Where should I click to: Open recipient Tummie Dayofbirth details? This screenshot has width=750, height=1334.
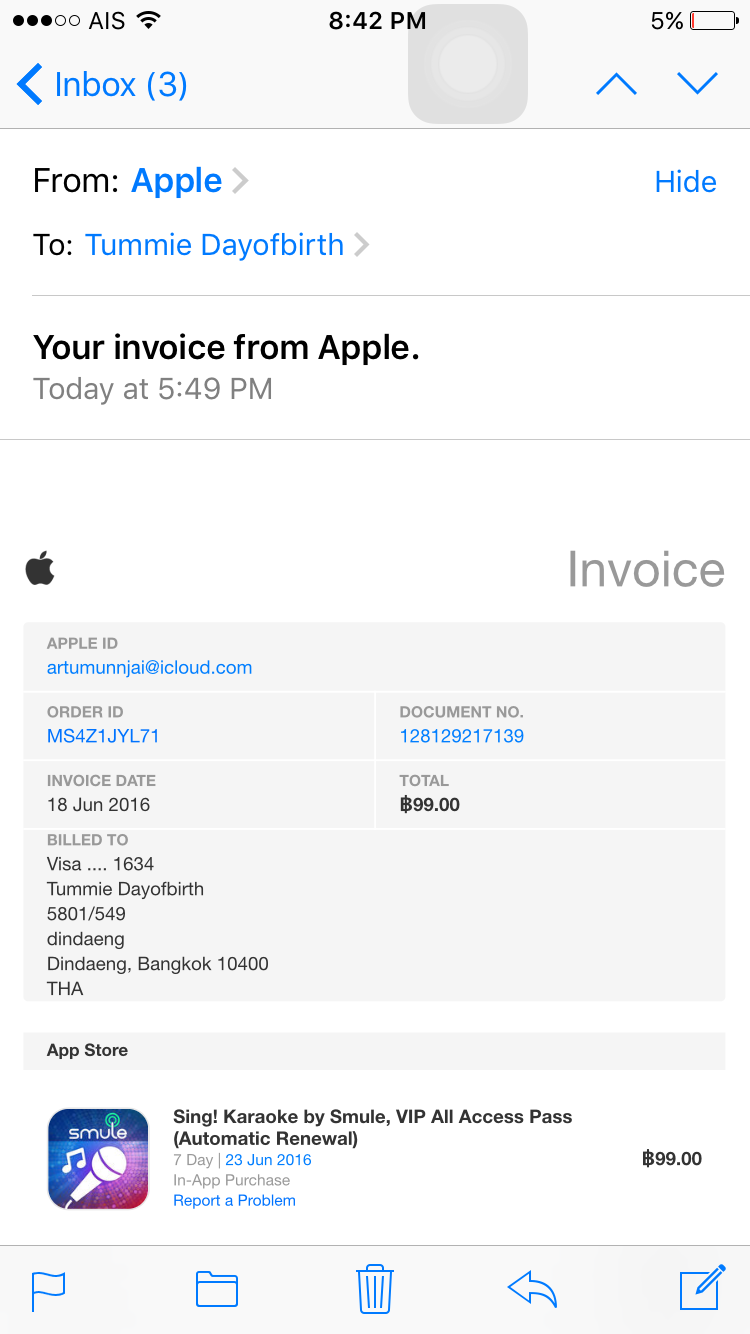214,245
